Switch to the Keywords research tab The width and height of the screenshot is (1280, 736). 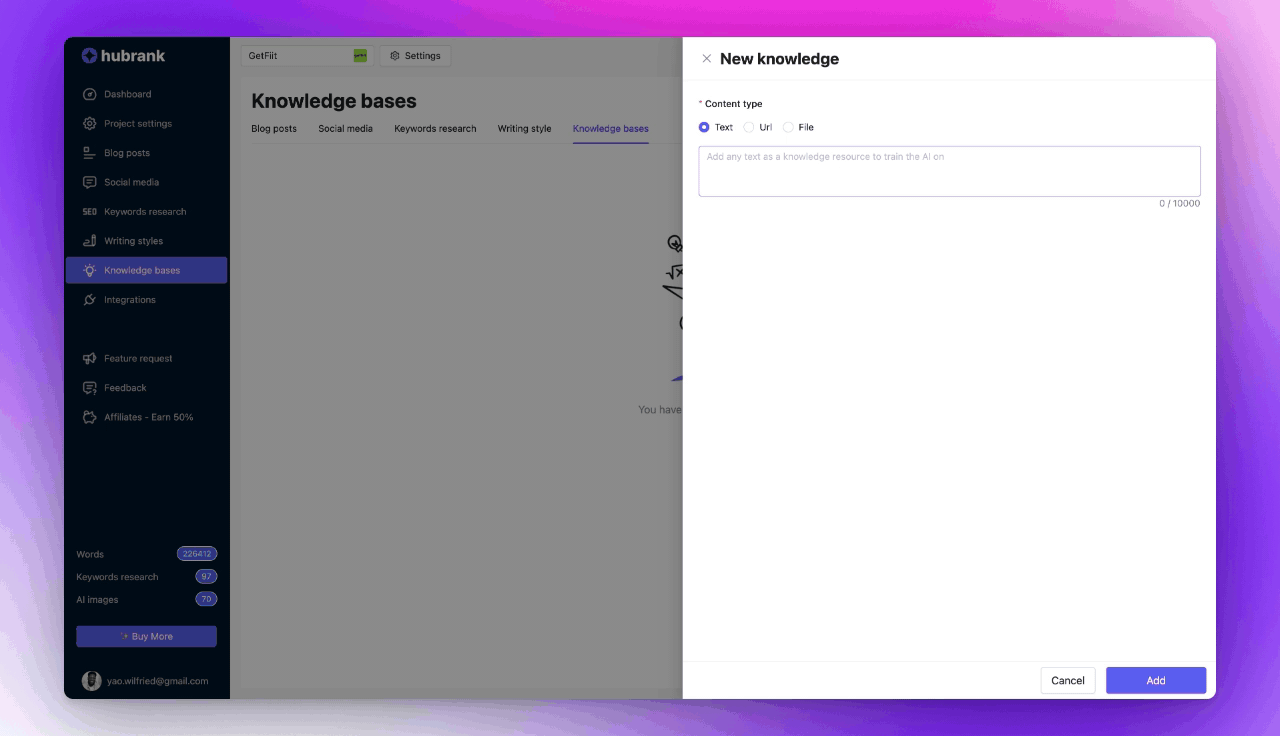[x=435, y=129]
